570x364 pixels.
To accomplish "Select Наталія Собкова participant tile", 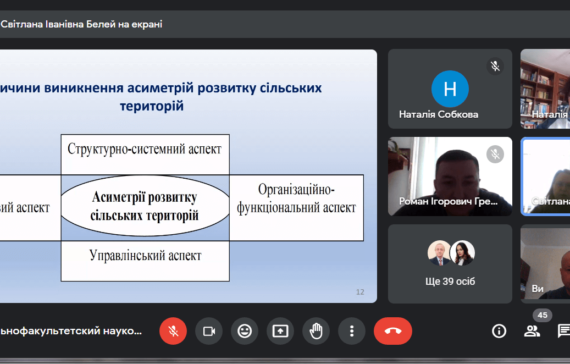I will click(450, 89).
